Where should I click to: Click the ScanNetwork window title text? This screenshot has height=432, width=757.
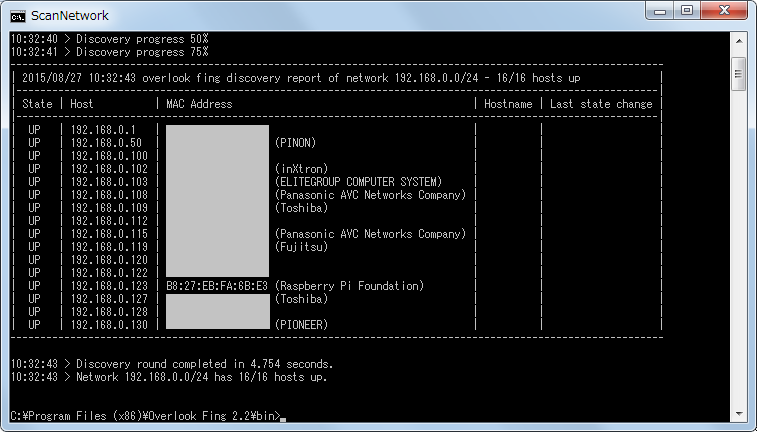coord(70,16)
